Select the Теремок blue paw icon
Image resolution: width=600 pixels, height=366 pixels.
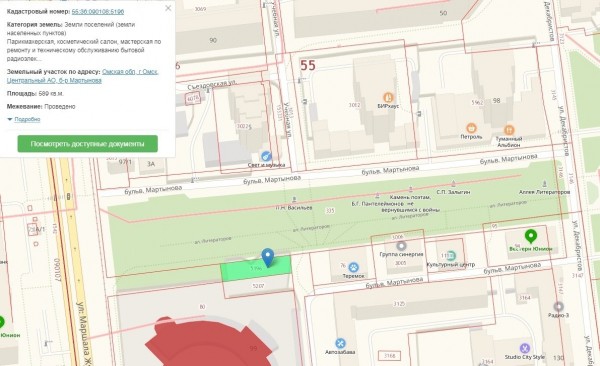354,267
